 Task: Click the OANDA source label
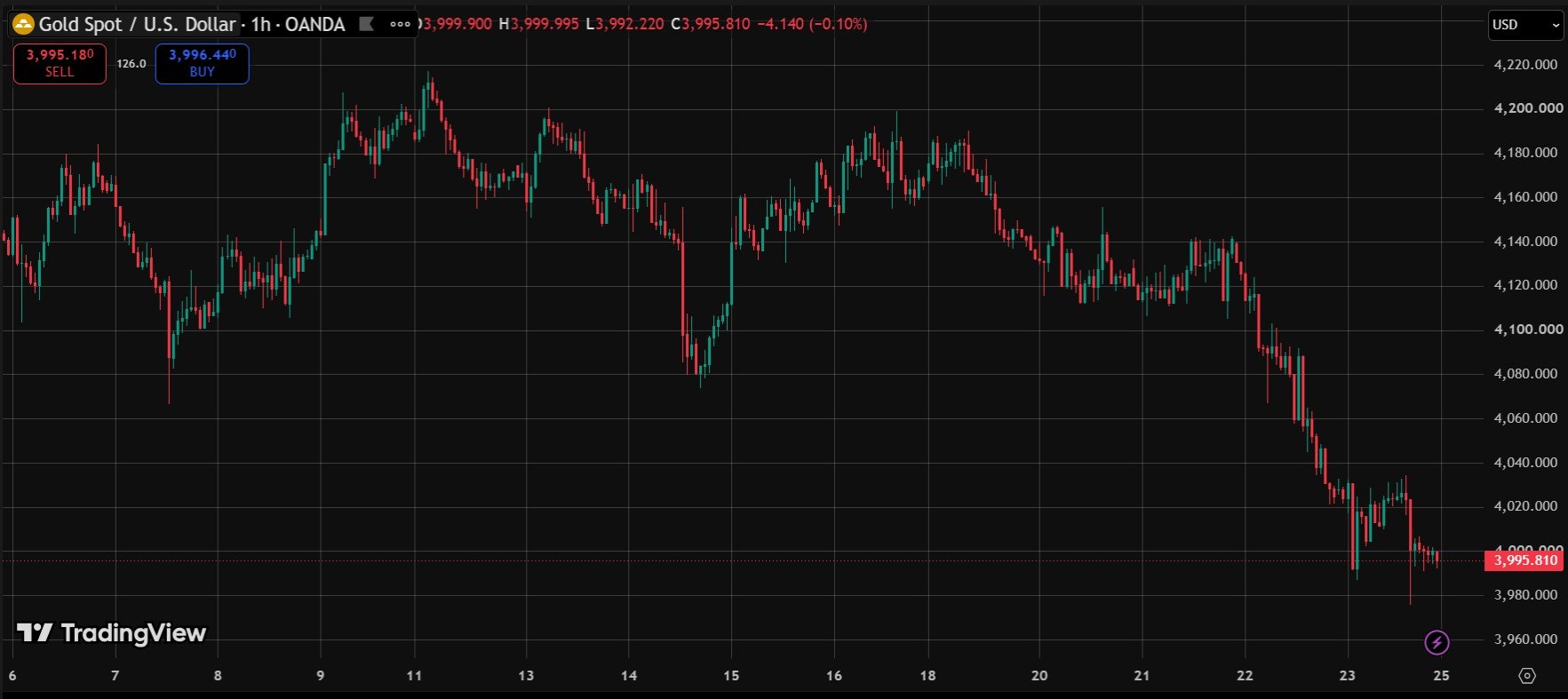[314, 24]
